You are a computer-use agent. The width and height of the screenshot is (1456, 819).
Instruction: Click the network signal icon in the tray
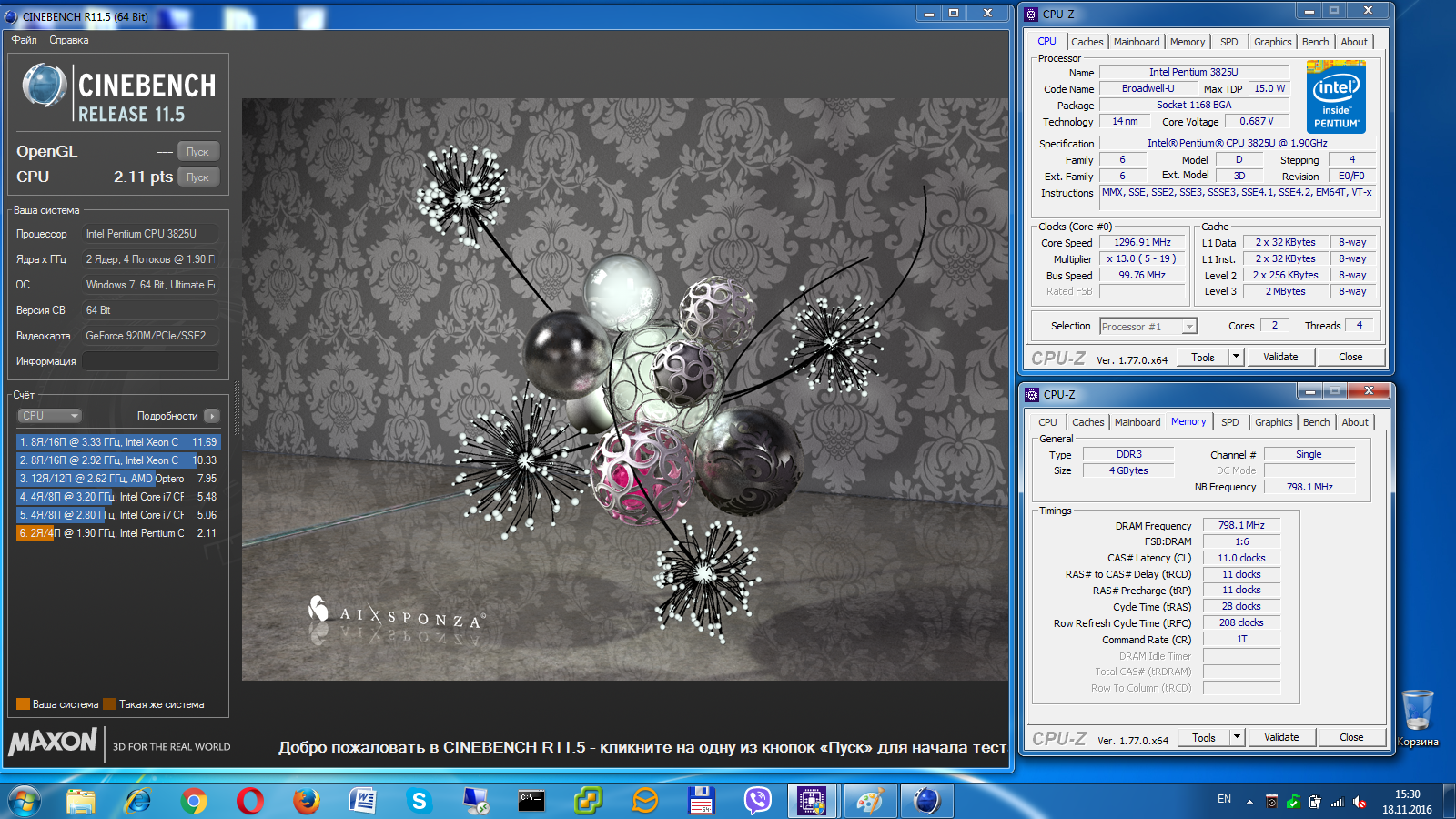click(1337, 802)
